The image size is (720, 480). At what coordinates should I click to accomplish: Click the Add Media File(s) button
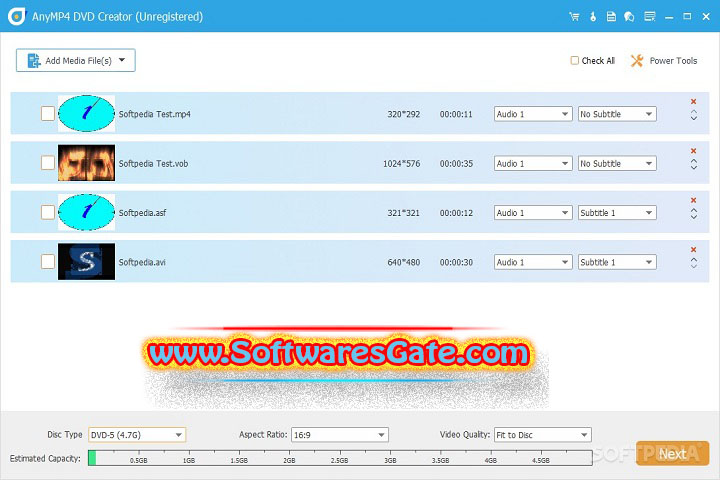[76, 60]
